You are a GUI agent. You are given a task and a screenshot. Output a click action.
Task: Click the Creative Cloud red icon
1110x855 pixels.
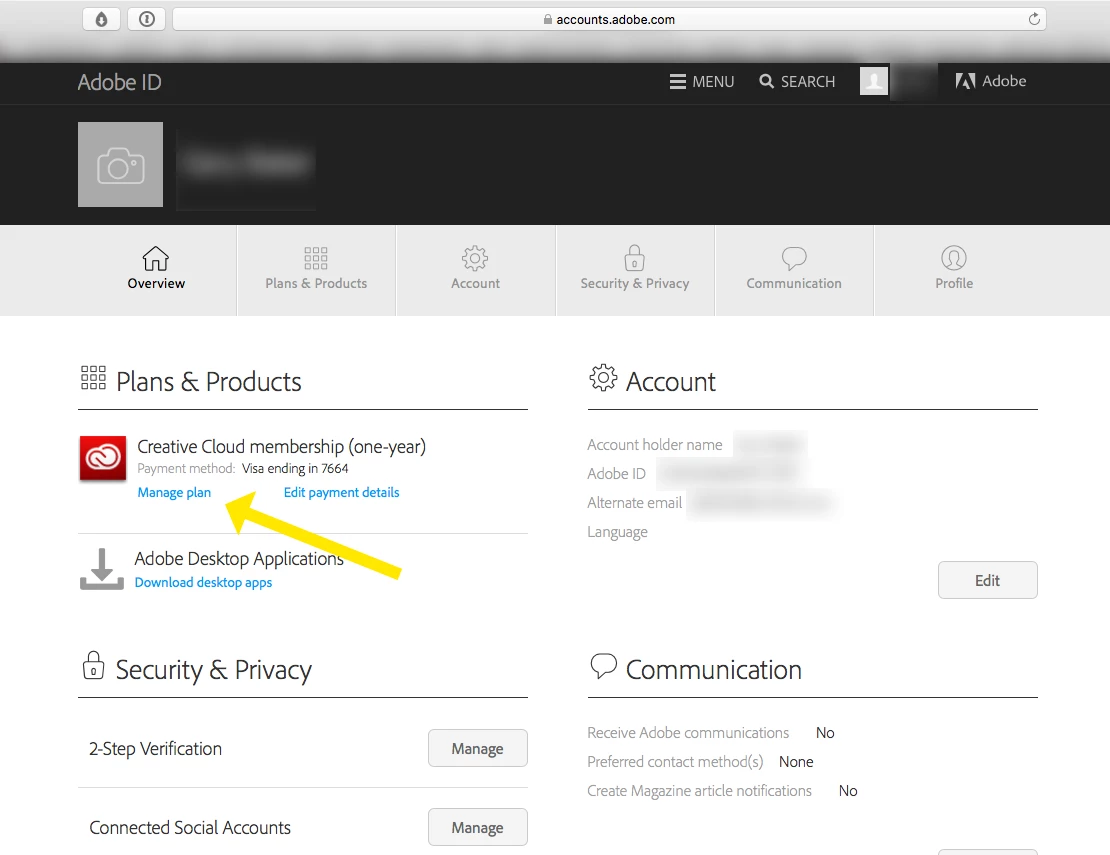(103, 458)
